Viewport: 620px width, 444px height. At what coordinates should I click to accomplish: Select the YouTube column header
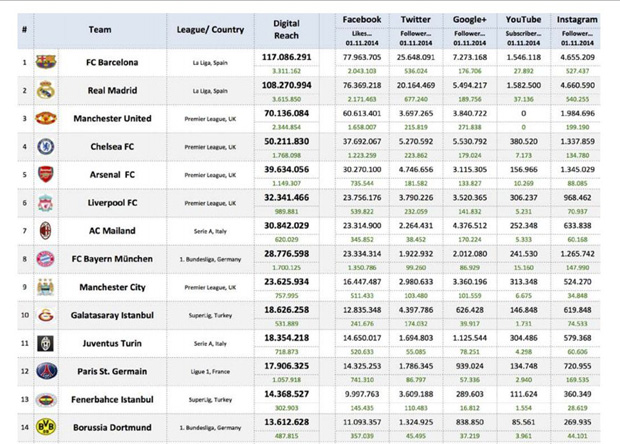[x=524, y=19]
